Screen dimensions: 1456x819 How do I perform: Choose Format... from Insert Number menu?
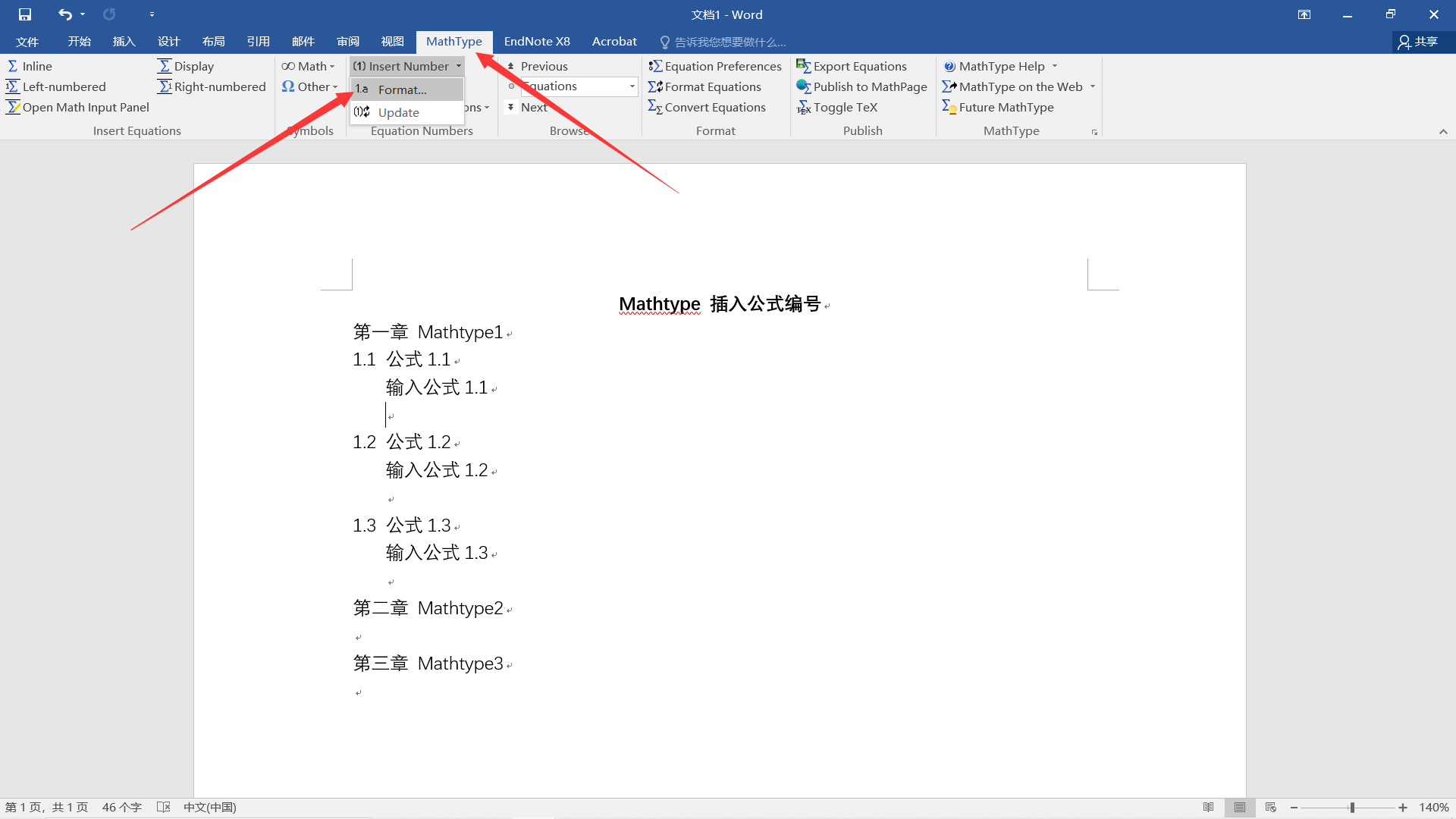[402, 89]
